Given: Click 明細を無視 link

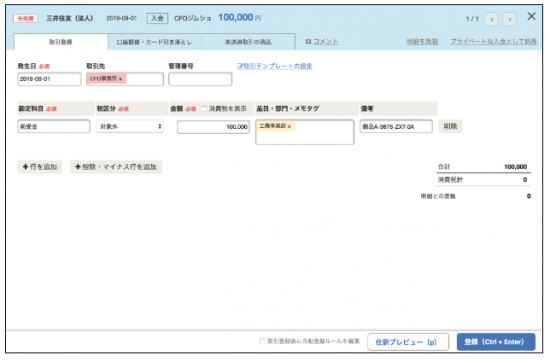Looking at the screenshot, I should pyautogui.click(x=422, y=41).
